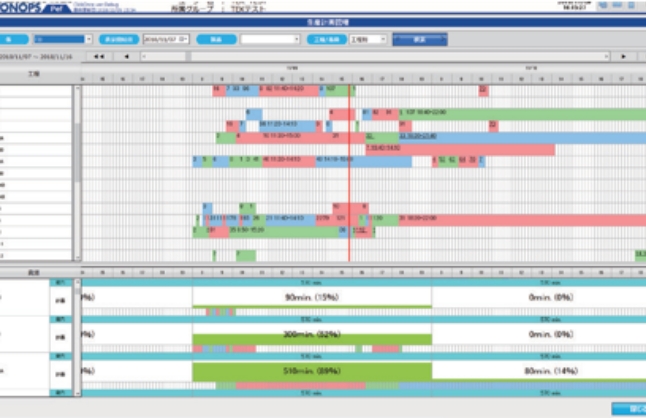Click the third blue label button after date
This screenshot has height=418, width=646.
pos(217,39)
